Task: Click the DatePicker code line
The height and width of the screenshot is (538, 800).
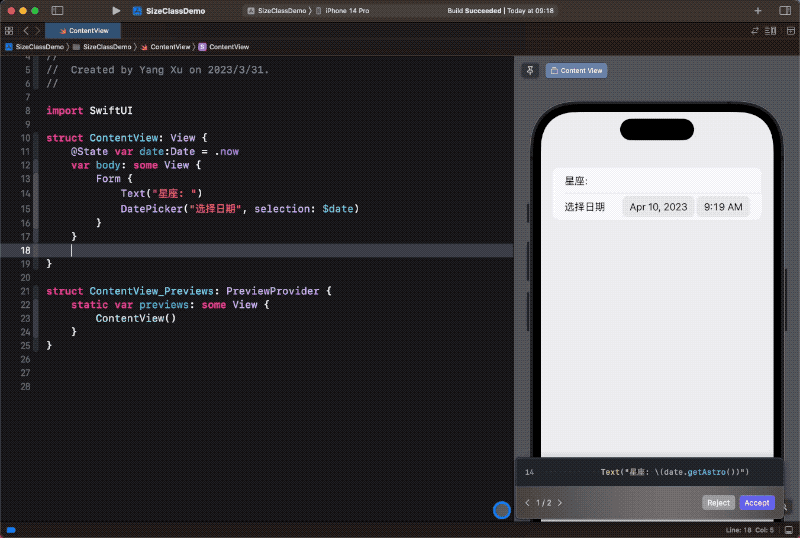Action: pos(240,209)
